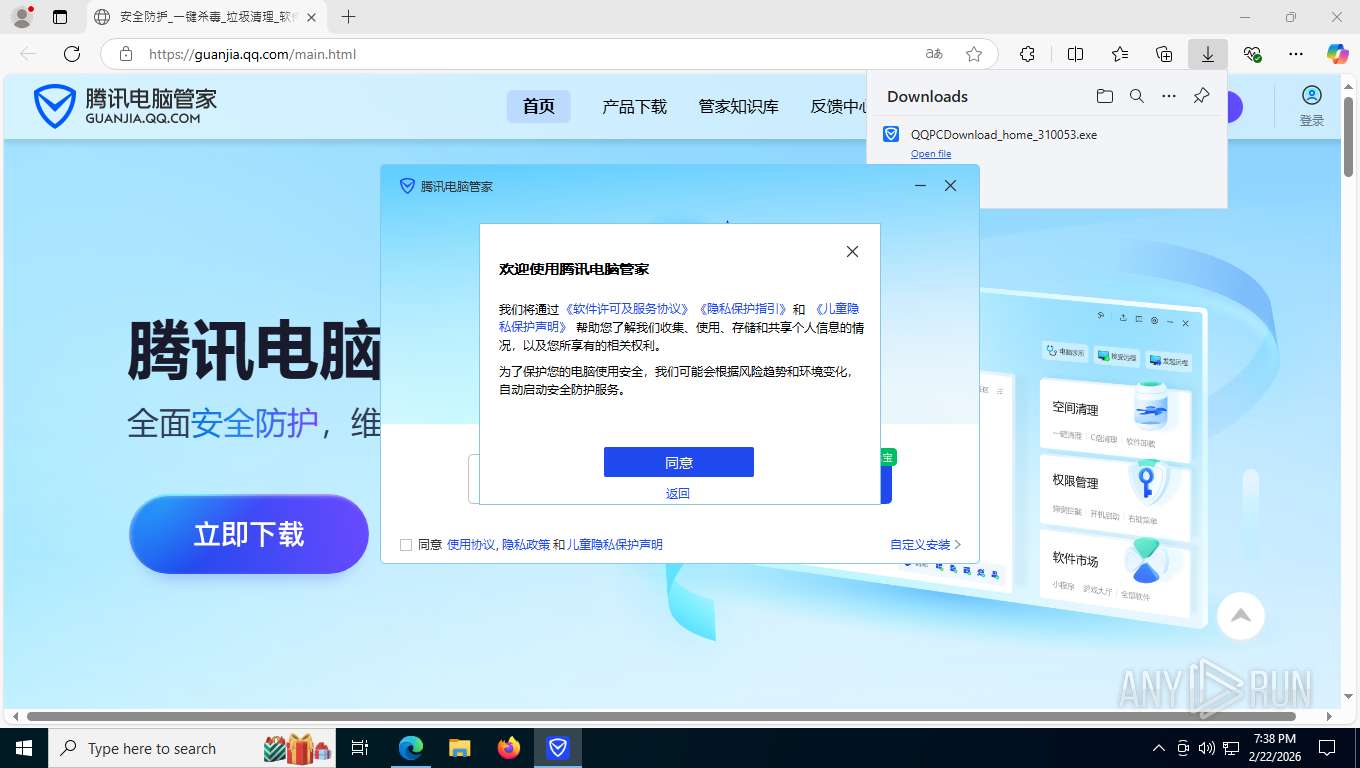1360x768 pixels.
Task: Open the 软件许可及服务协议 link
Action: [x=628, y=309]
